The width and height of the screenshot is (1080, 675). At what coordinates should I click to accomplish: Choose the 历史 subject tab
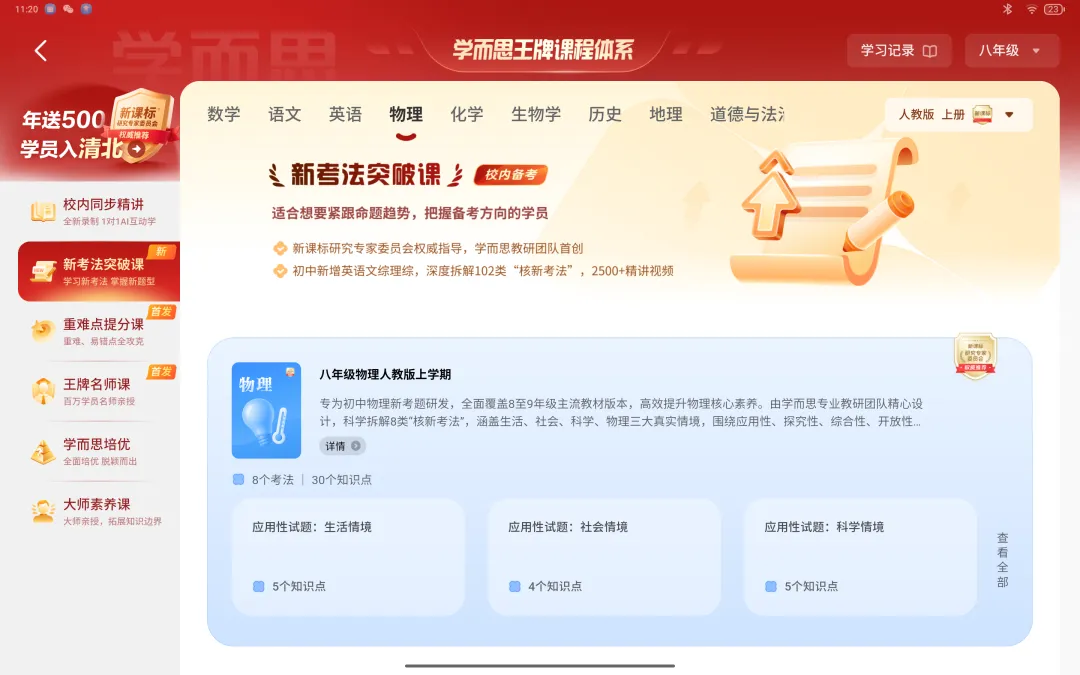tap(605, 114)
